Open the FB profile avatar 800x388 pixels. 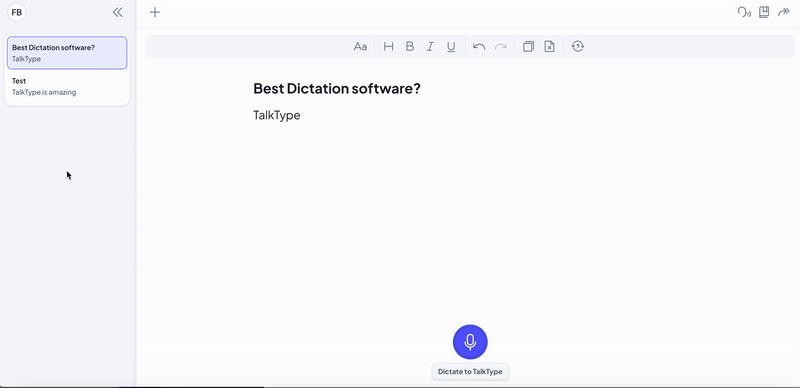pyautogui.click(x=16, y=12)
